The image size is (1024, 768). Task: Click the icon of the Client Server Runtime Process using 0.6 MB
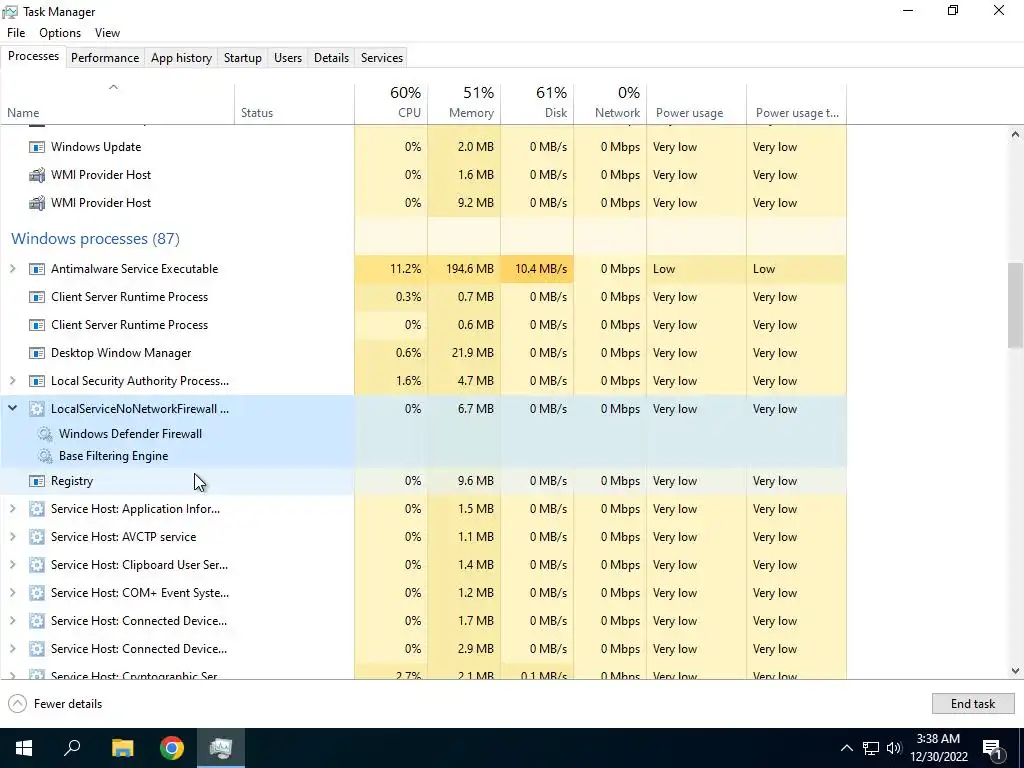pyautogui.click(x=37, y=325)
